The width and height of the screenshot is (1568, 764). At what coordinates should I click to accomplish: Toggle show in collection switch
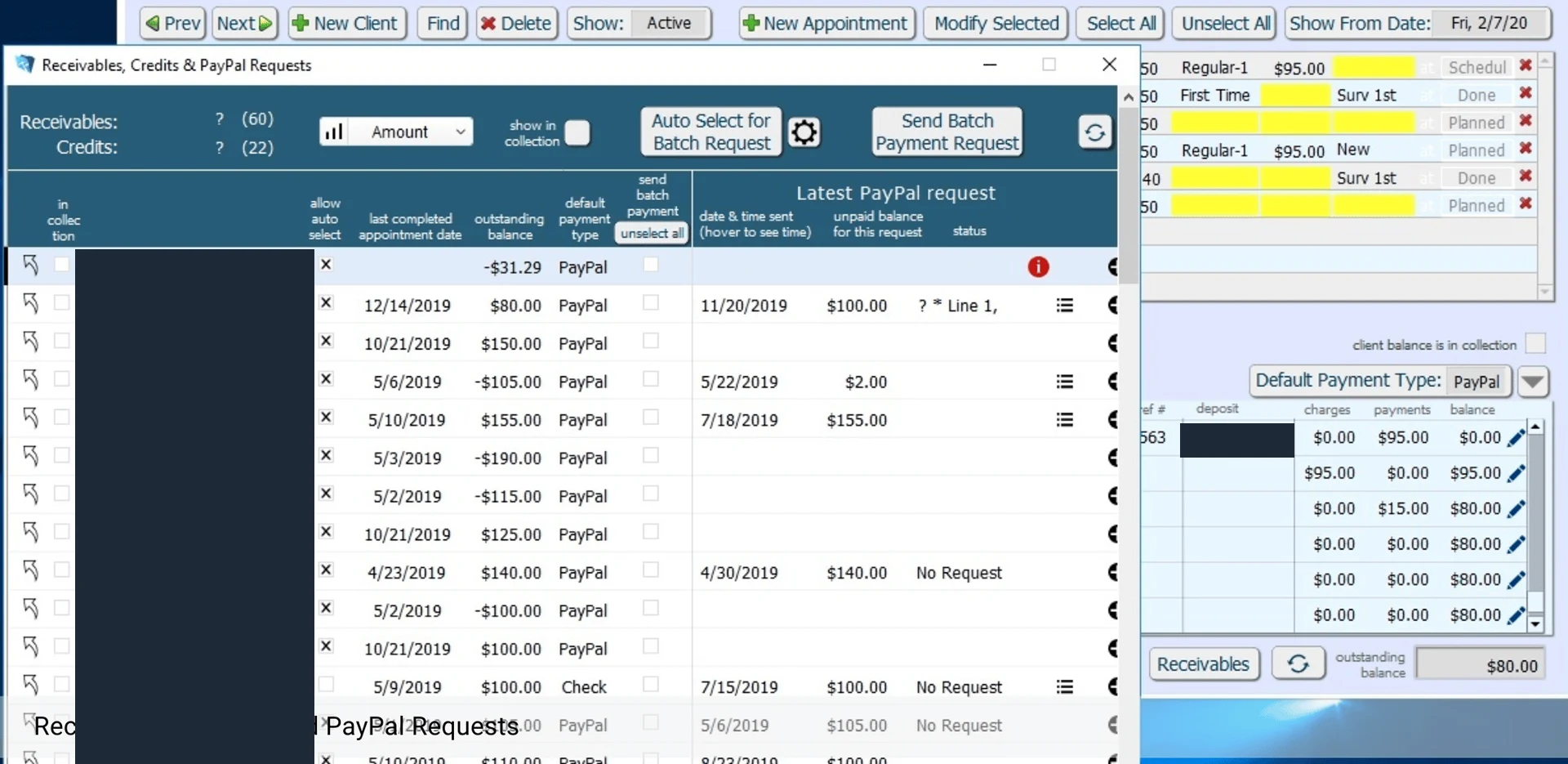577,132
